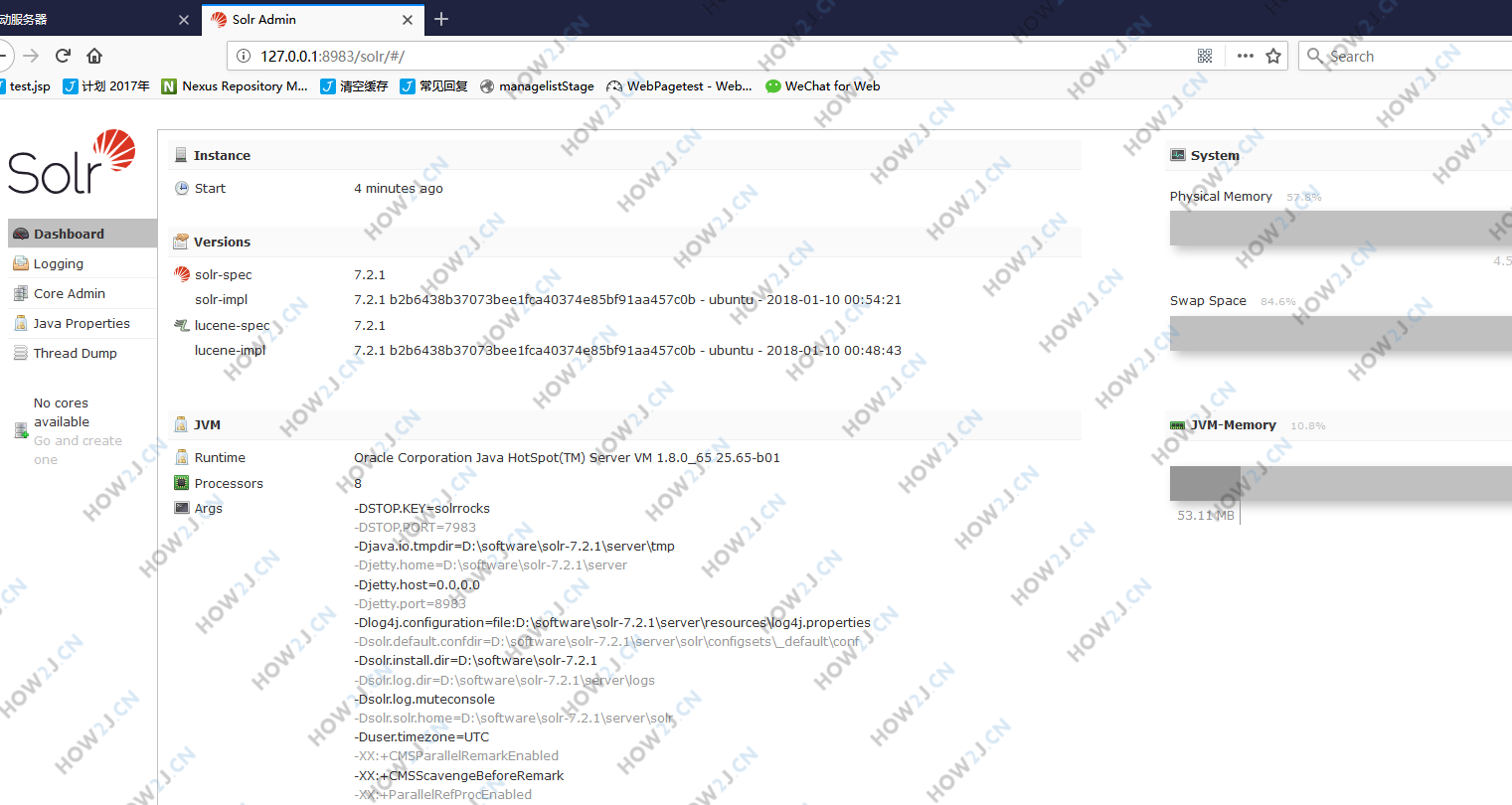Click the lucene-spec icon
1512x805 pixels.
[182, 325]
